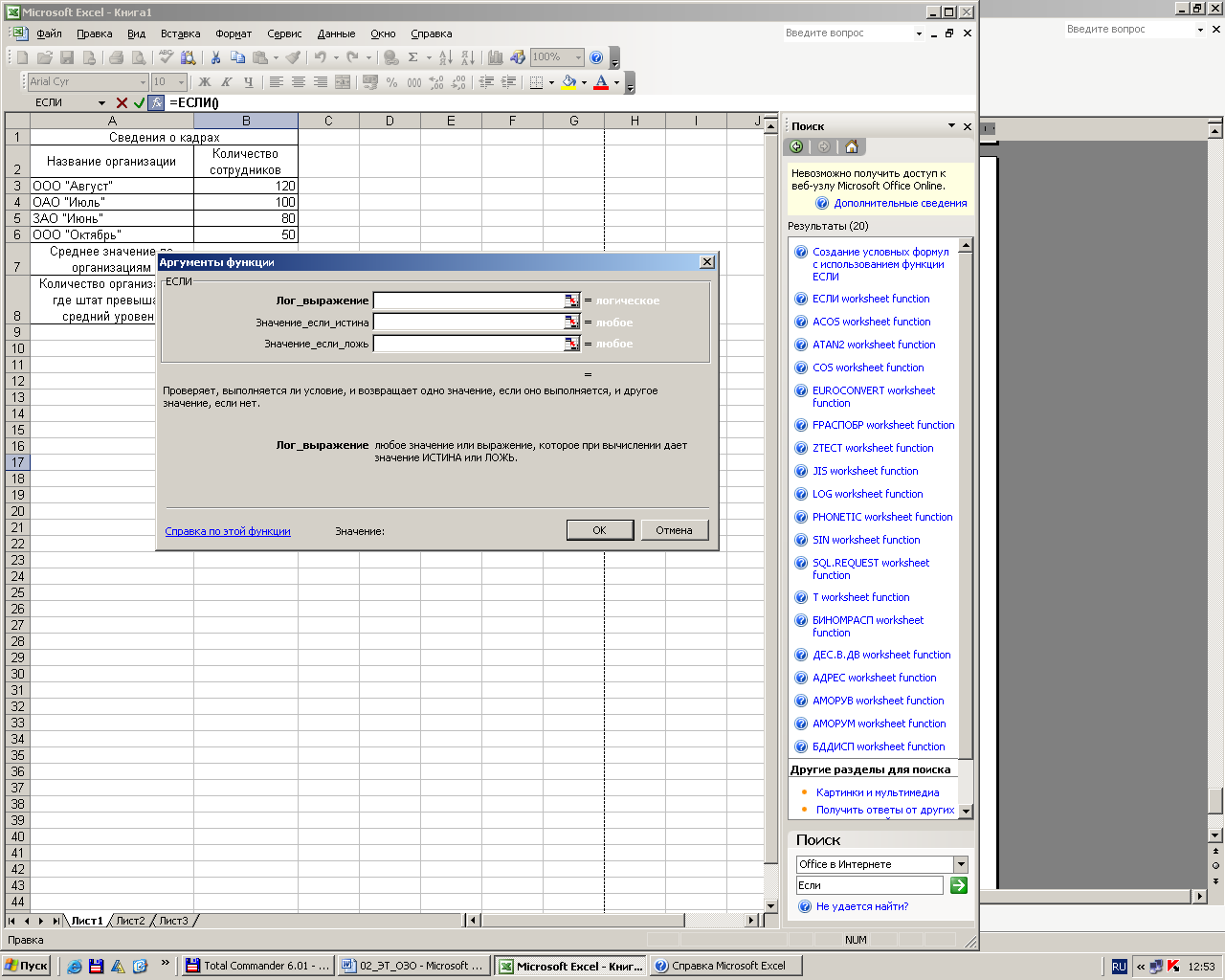Open the 100% zoom dropdown
1225x980 pixels.
coord(578,57)
